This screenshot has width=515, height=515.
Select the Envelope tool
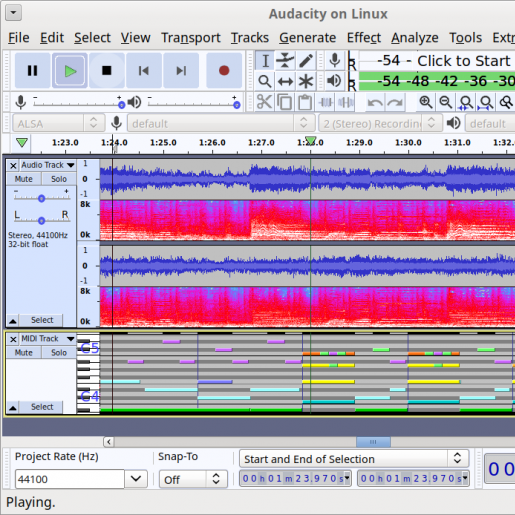coord(285,61)
